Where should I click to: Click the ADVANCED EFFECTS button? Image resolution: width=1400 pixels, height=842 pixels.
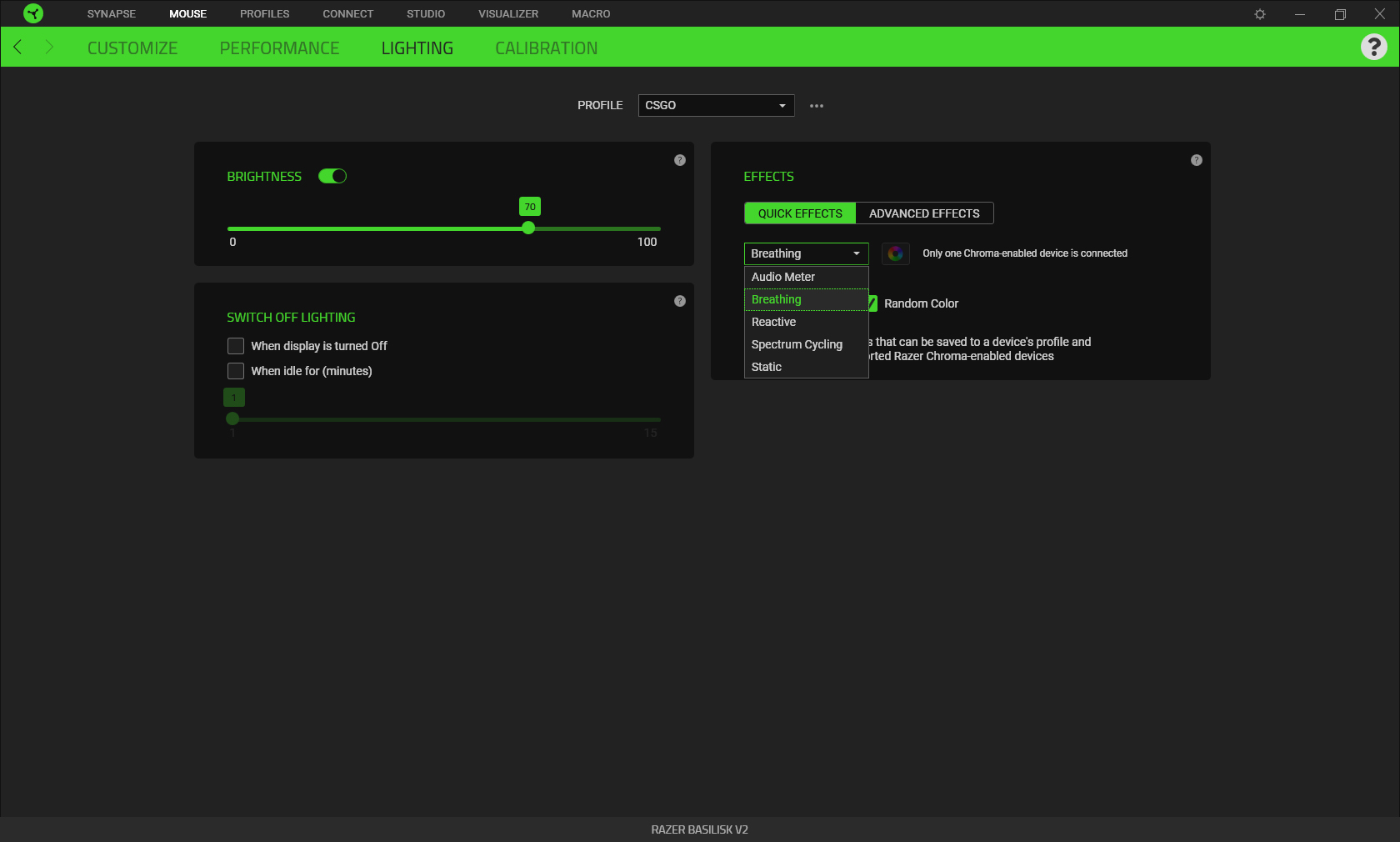click(924, 213)
